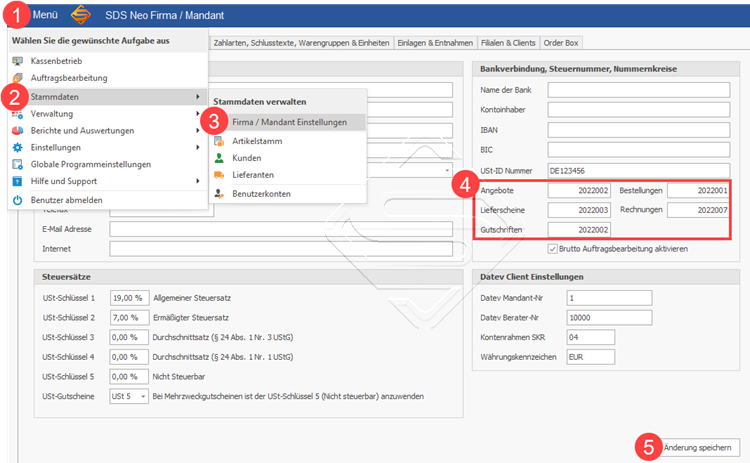Click the Kontoinhaber input field
The image size is (750, 463).
point(639,110)
